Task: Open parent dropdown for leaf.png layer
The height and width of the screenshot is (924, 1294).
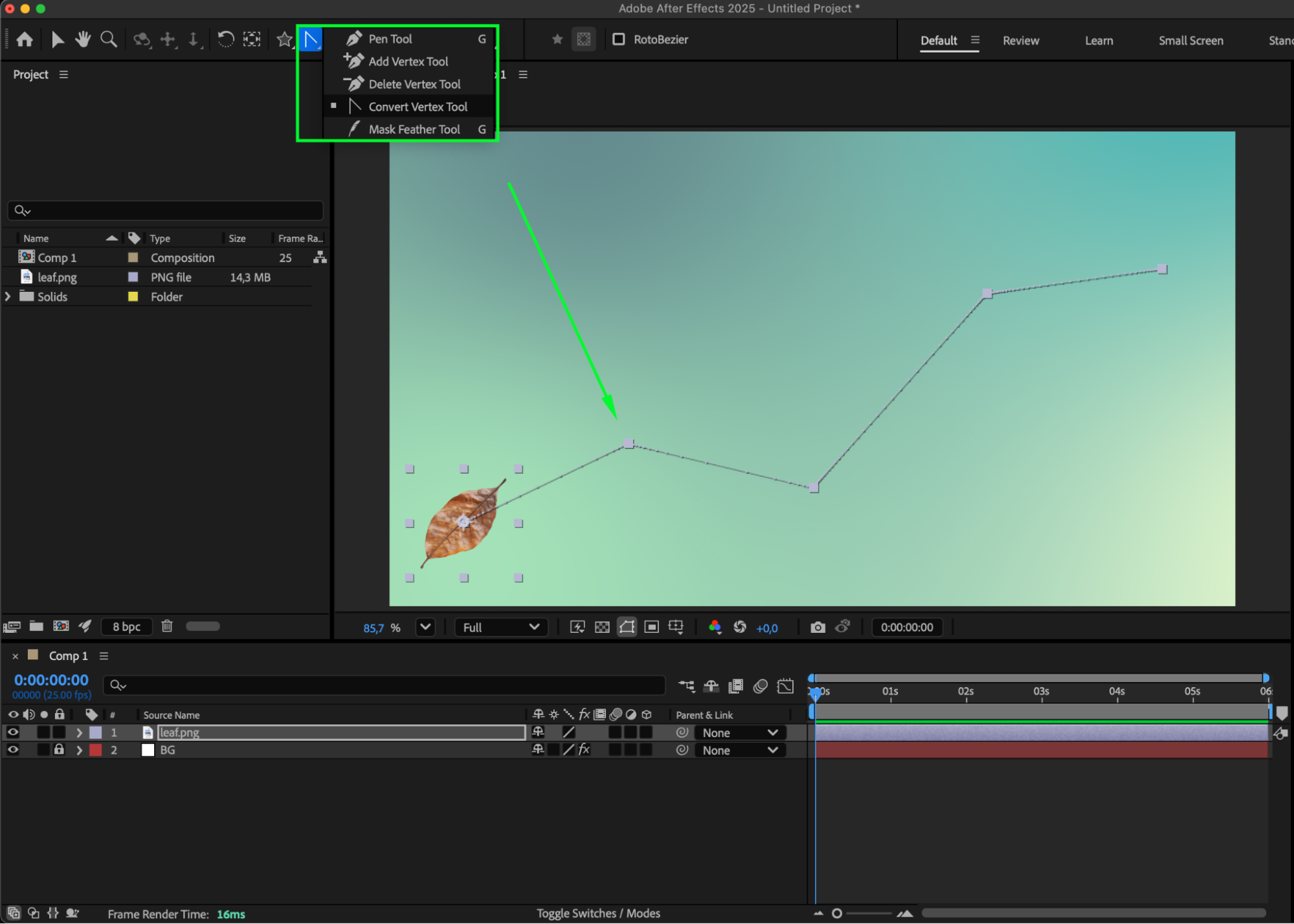Action: [739, 732]
